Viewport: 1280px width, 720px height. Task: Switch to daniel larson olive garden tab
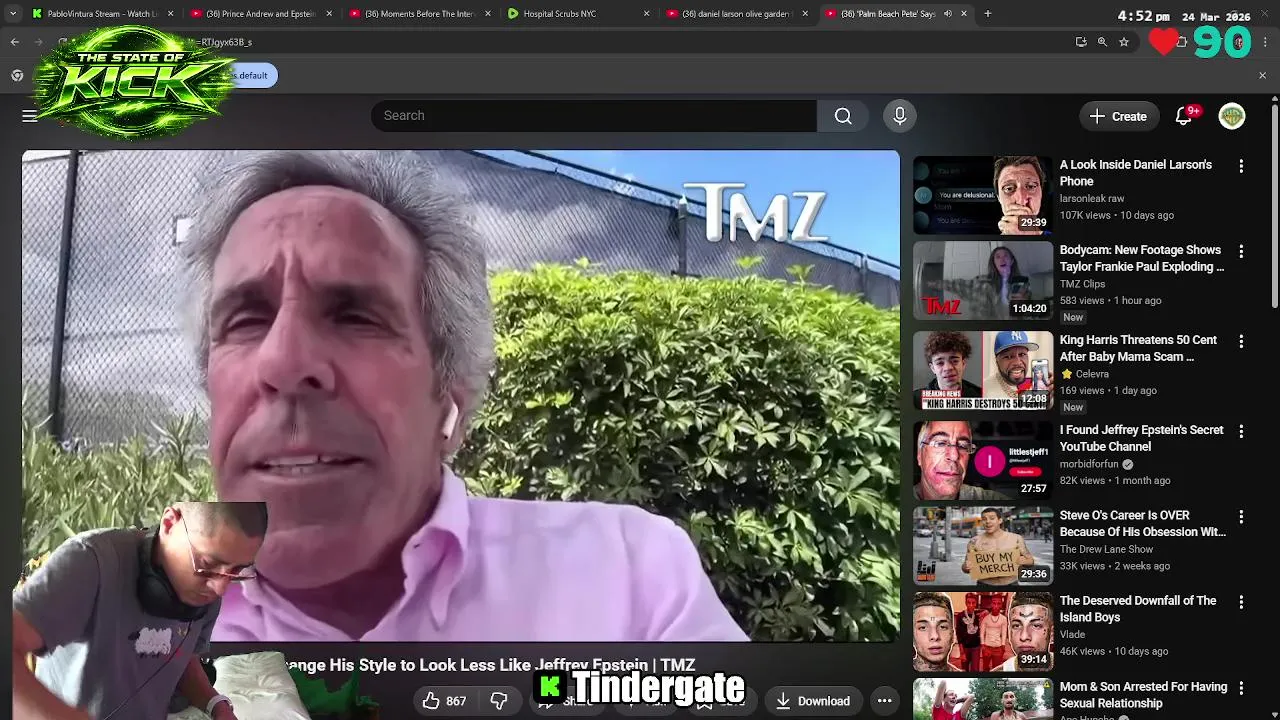click(x=737, y=14)
